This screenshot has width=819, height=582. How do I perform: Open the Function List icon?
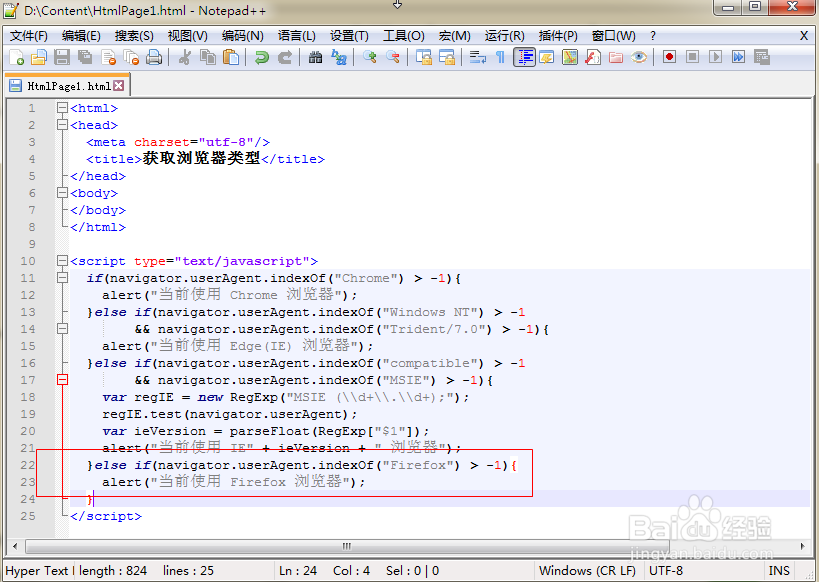pos(592,57)
